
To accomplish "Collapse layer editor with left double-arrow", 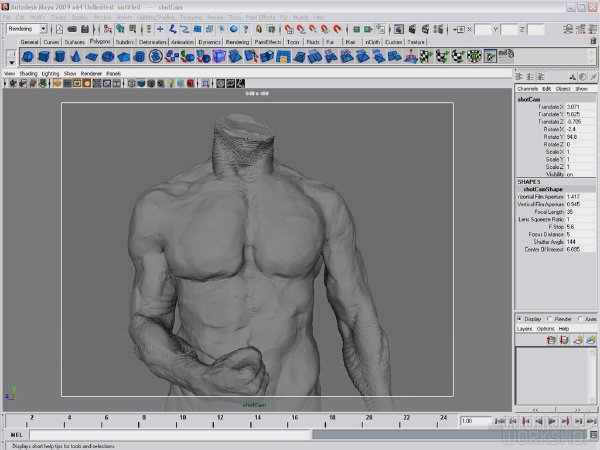I will click(x=535, y=410).
